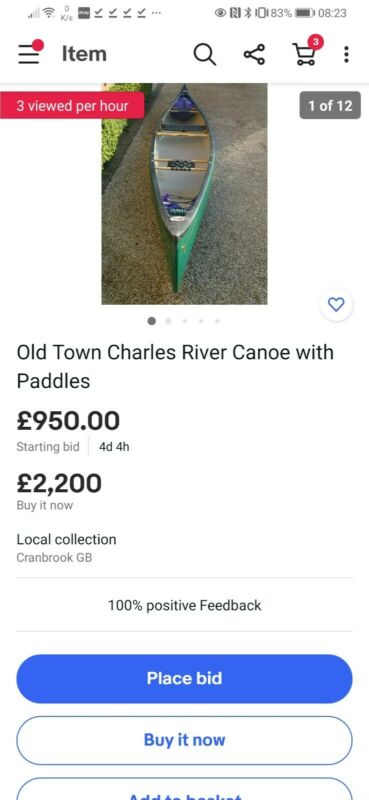Tap the 3 viewed per hour badge
Image resolution: width=369 pixels, height=800 pixels.
(x=72, y=106)
